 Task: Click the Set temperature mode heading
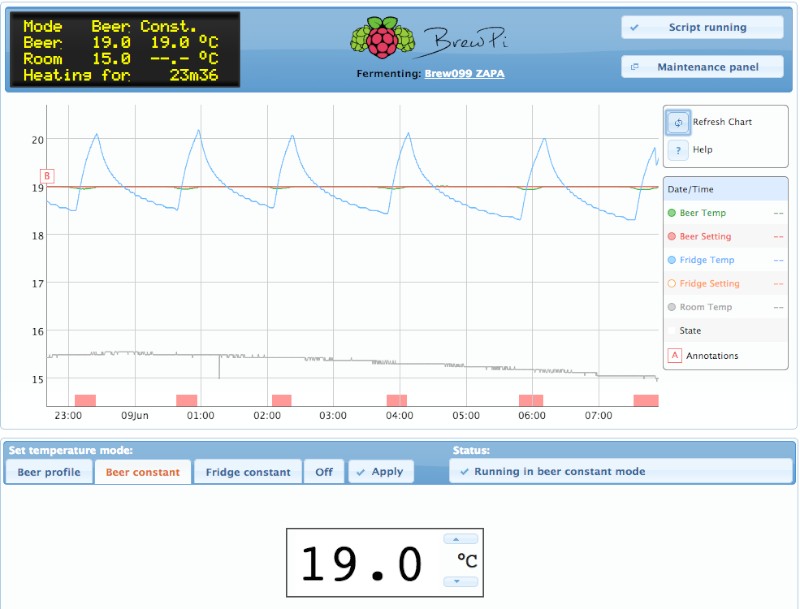(70, 450)
